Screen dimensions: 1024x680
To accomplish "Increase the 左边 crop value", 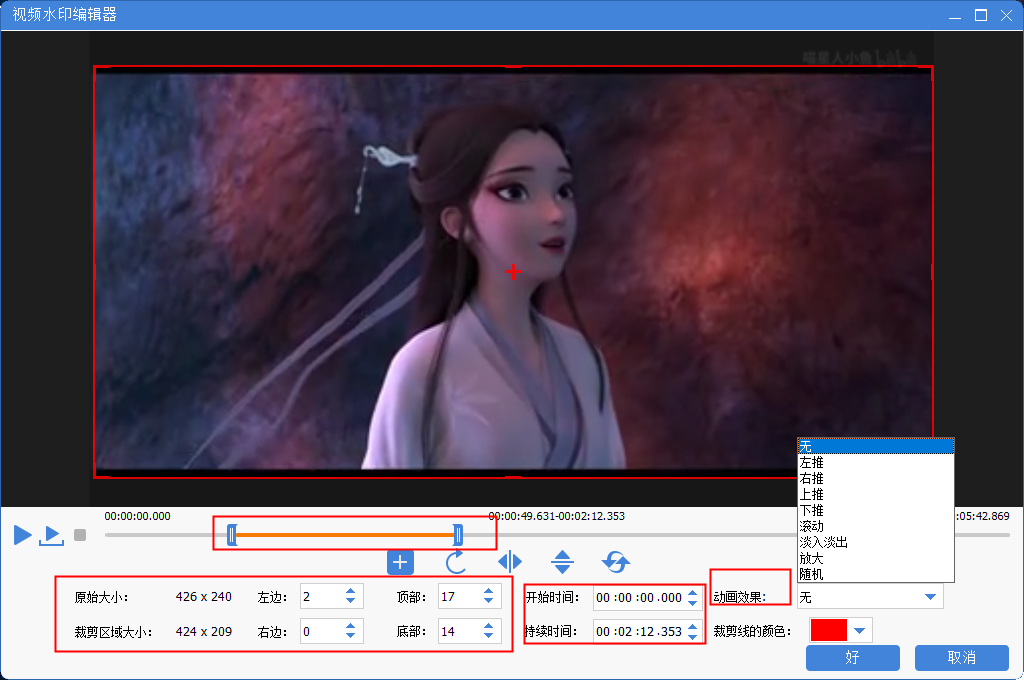I will tap(351, 591).
